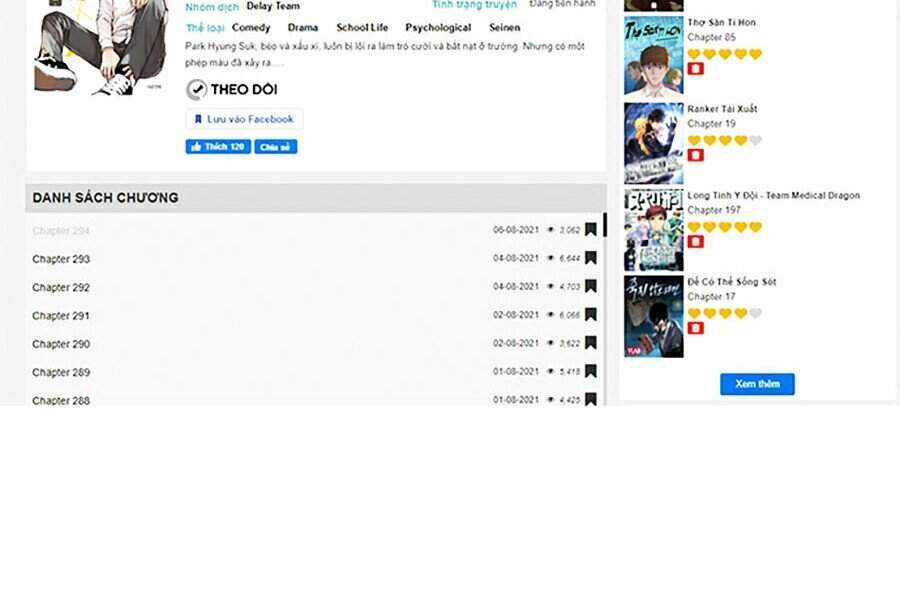Open Chapter 290 from the chapter list

click(x=61, y=344)
